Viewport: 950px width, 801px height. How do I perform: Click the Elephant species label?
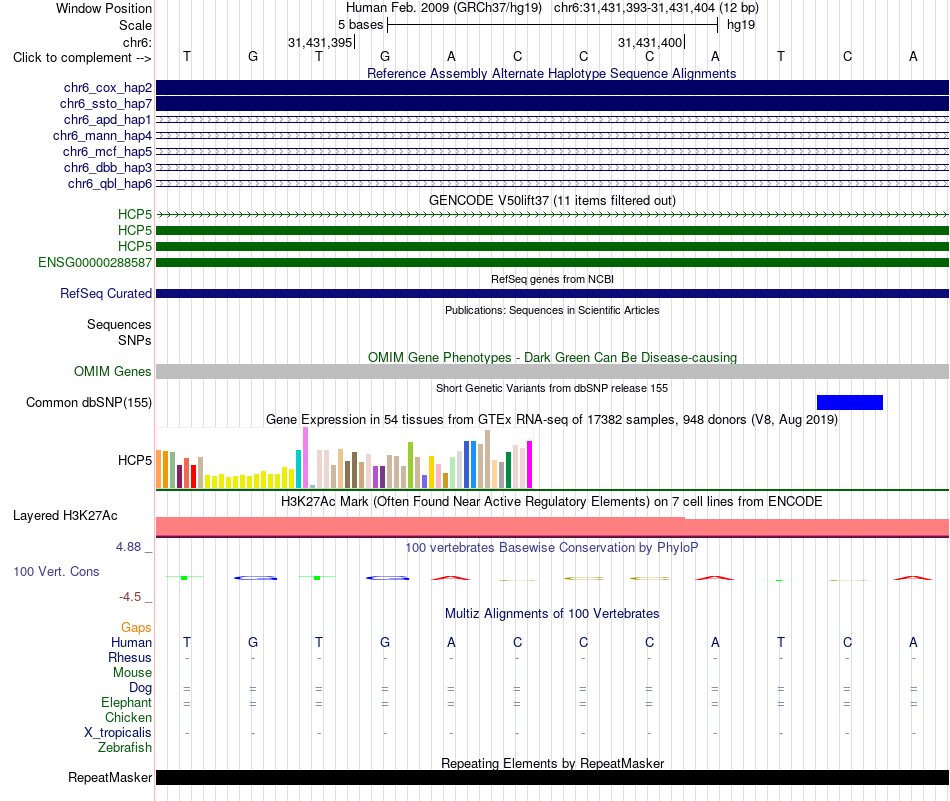tap(127, 702)
